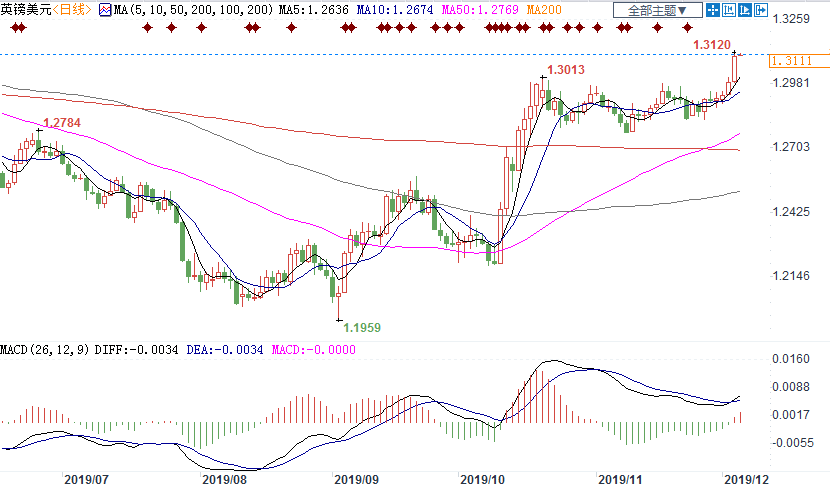
Task: Click the 1.2425 price axis label
Action: [791, 212]
